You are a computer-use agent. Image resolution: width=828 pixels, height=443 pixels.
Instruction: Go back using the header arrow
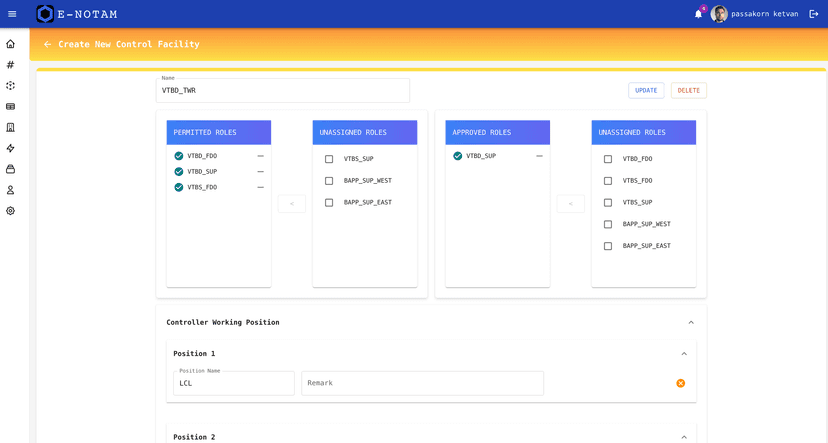(47, 44)
